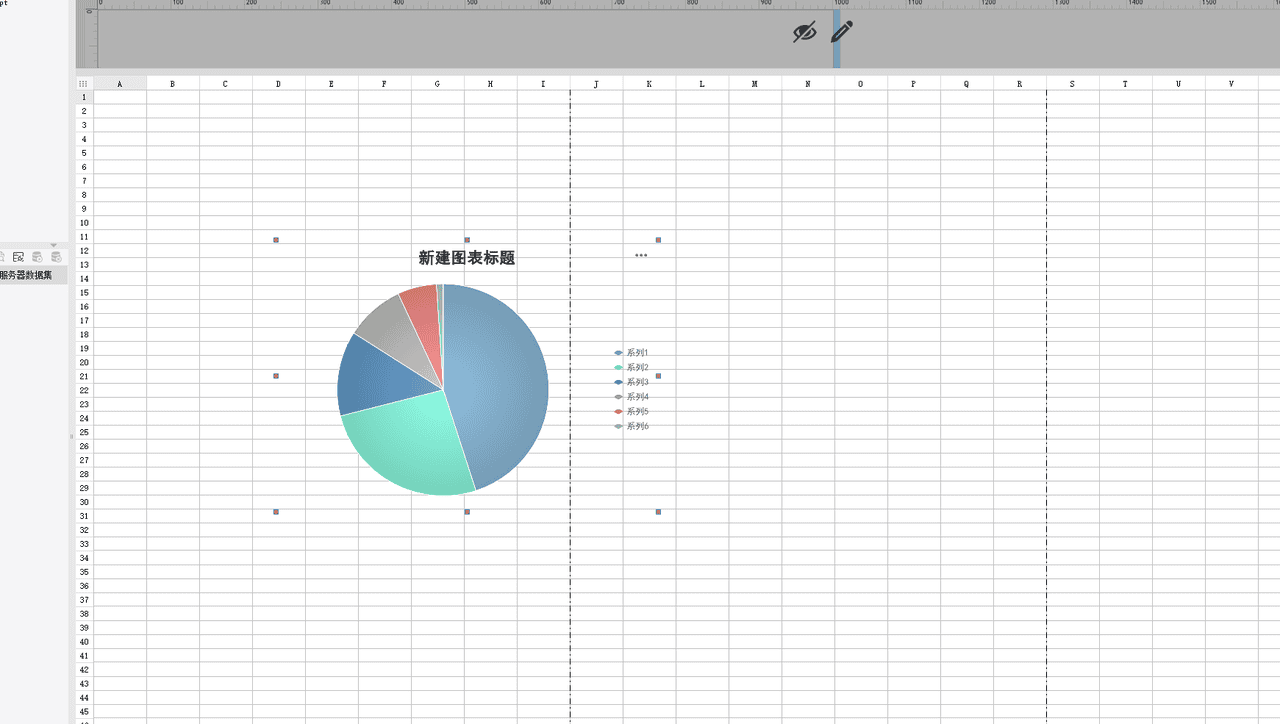
Task: Select the 服务器数据集 tab
Action: coord(28,275)
